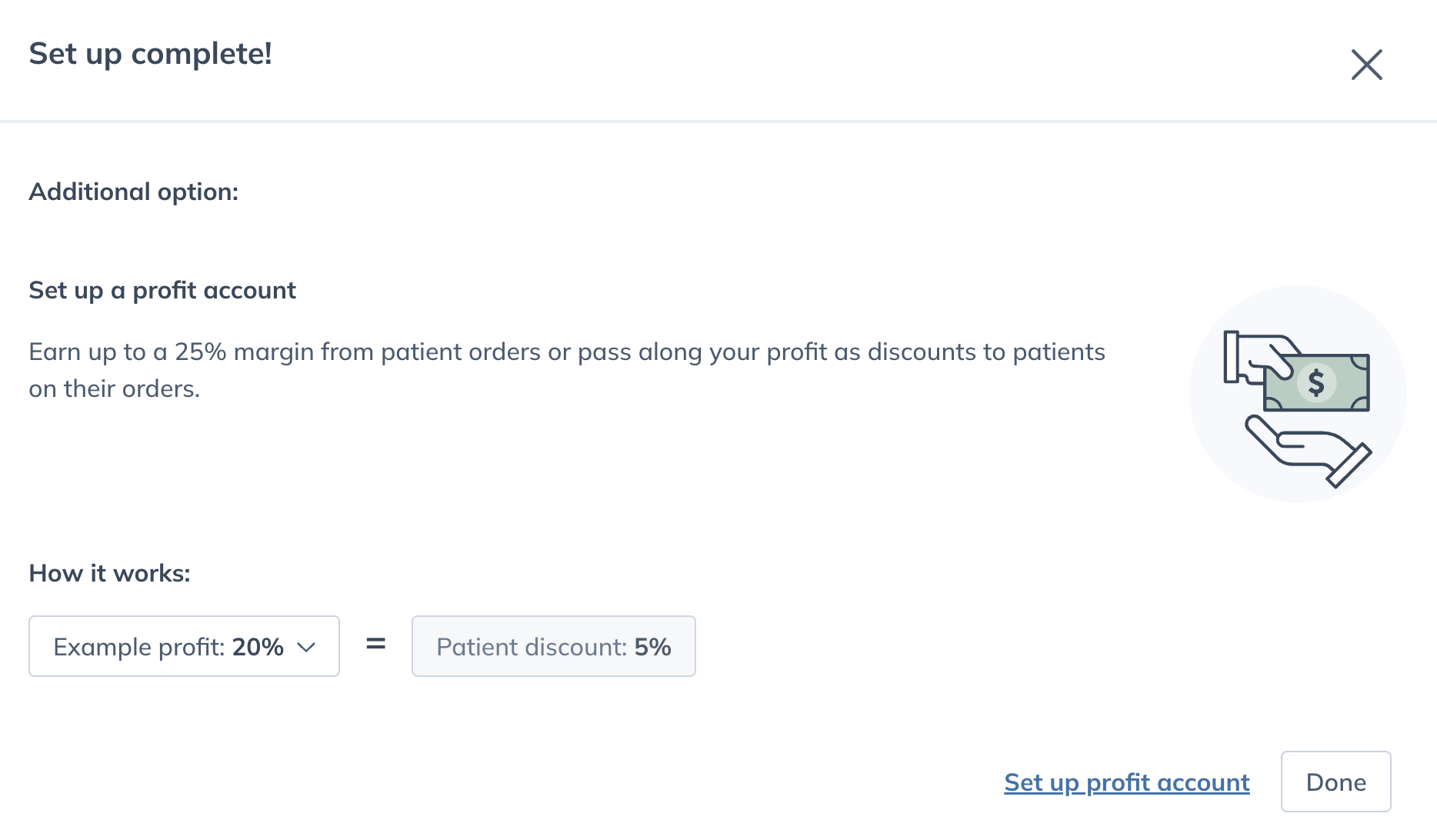
Task: Click the Example profit label text
Action: [139, 647]
